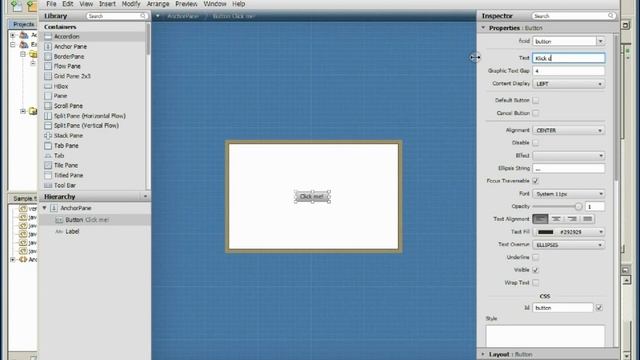The image size is (640, 360).
Task: Click the Graphic Text Gap field
Action: 569,71
